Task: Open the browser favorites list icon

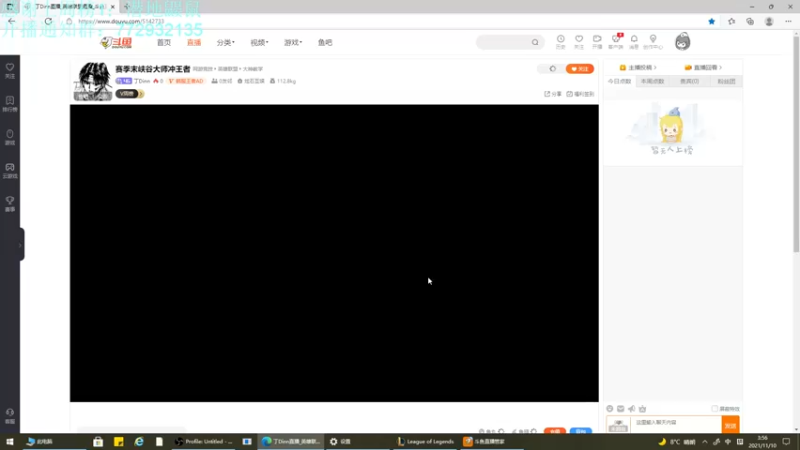Action: pyautogui.click(x=731, y=21)
